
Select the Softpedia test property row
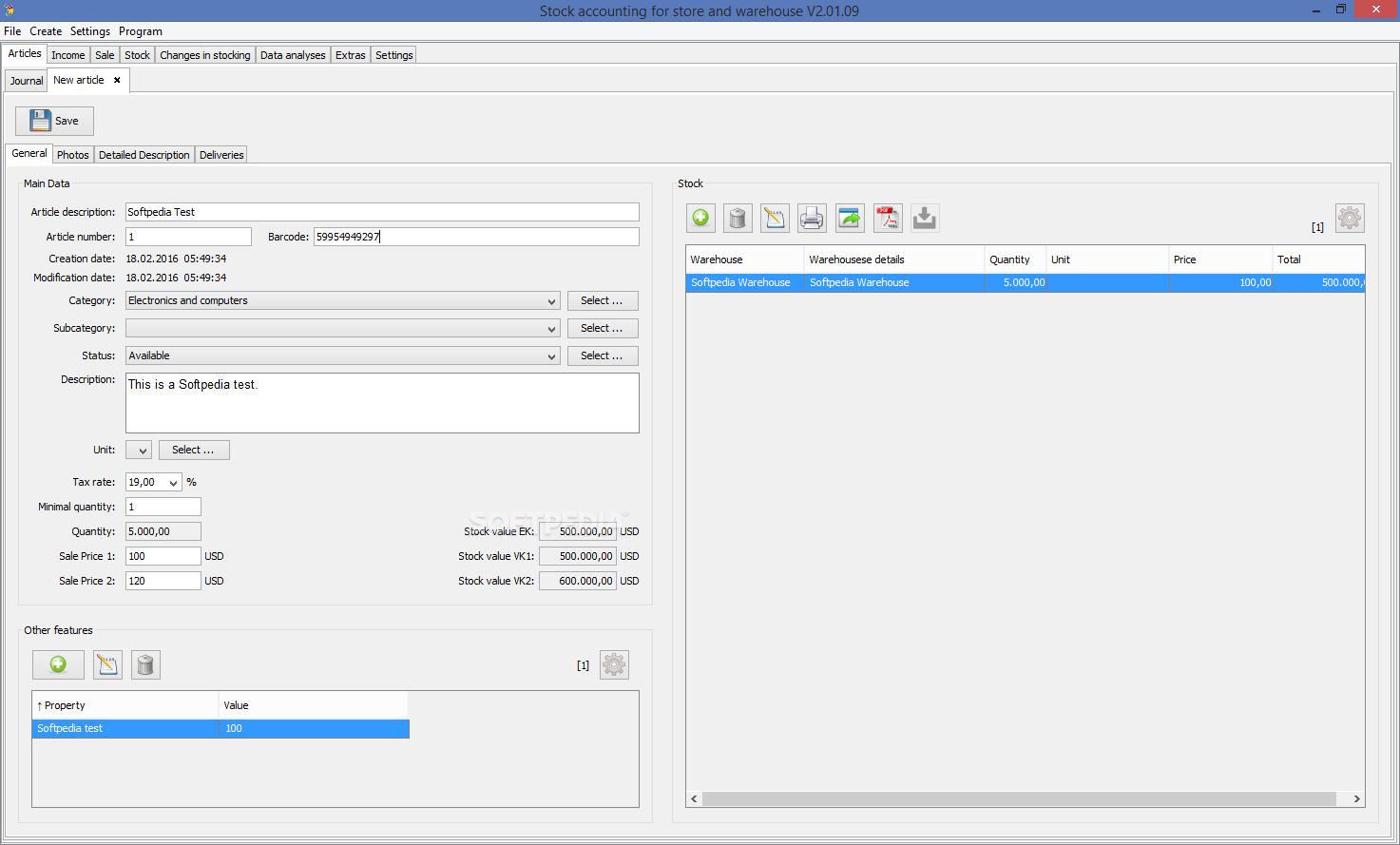[221, 728]
